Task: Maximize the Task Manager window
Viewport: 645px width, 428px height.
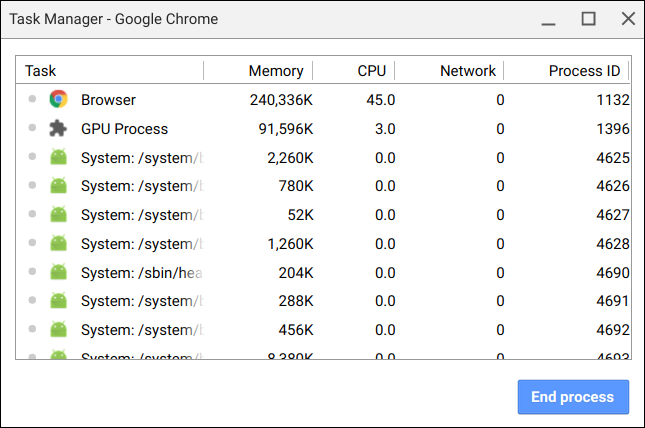Action: 589,19
